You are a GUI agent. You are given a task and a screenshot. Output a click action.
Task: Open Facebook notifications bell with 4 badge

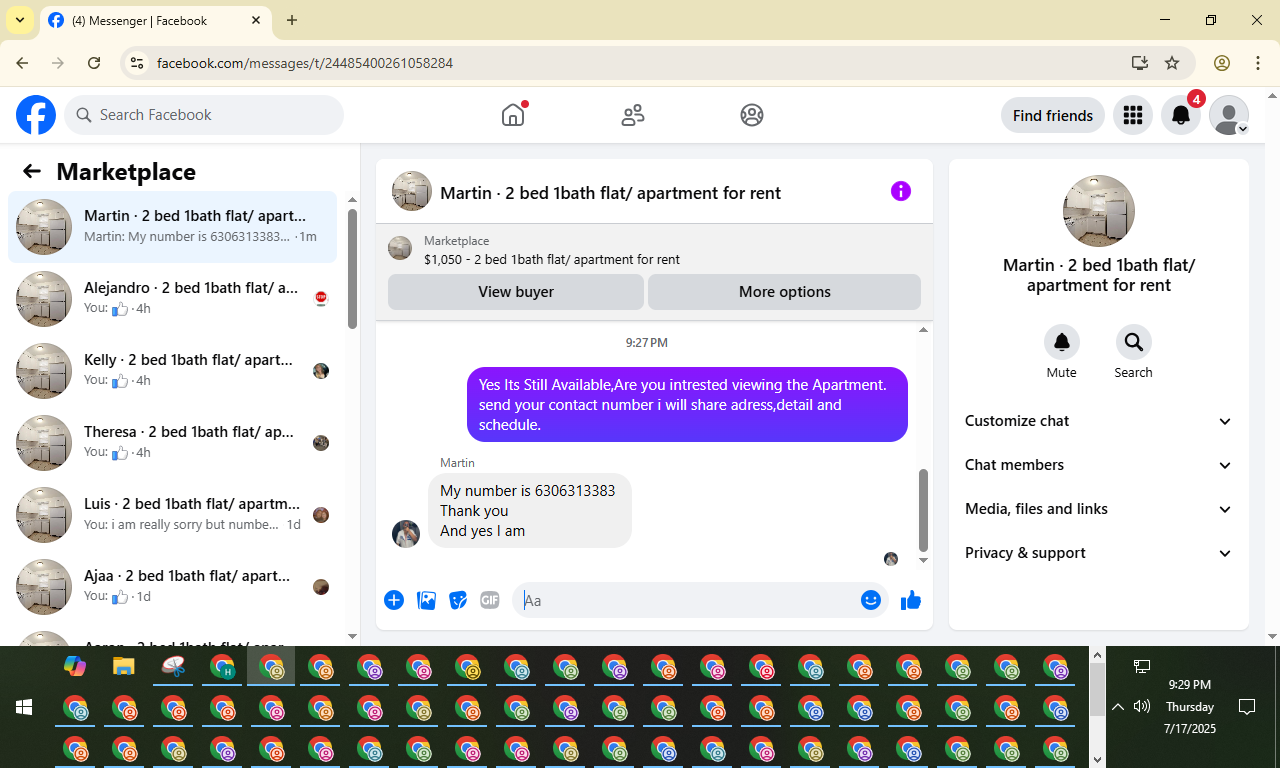point(1181,115)
